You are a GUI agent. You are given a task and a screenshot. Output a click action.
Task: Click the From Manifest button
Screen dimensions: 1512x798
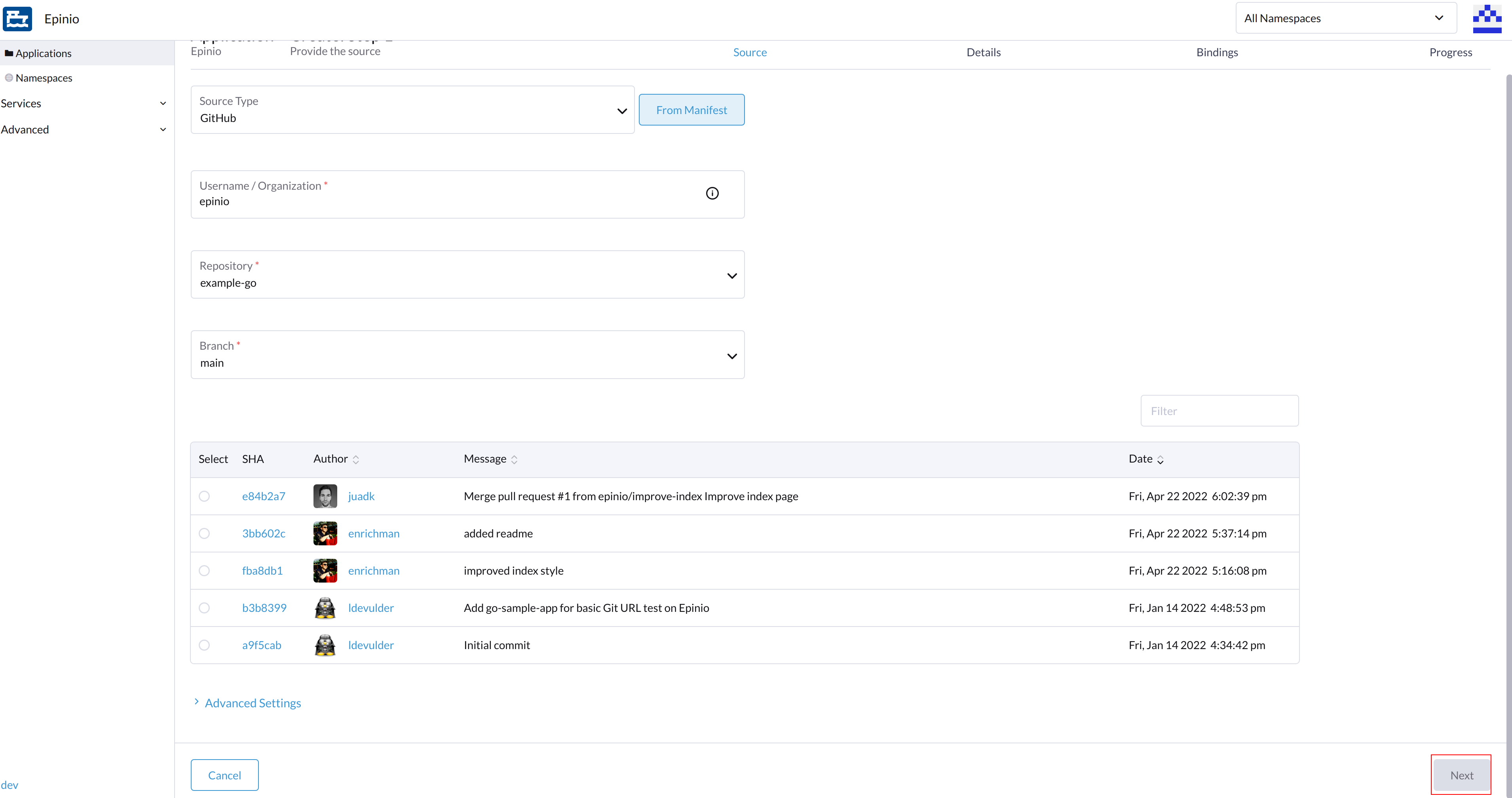691,109
